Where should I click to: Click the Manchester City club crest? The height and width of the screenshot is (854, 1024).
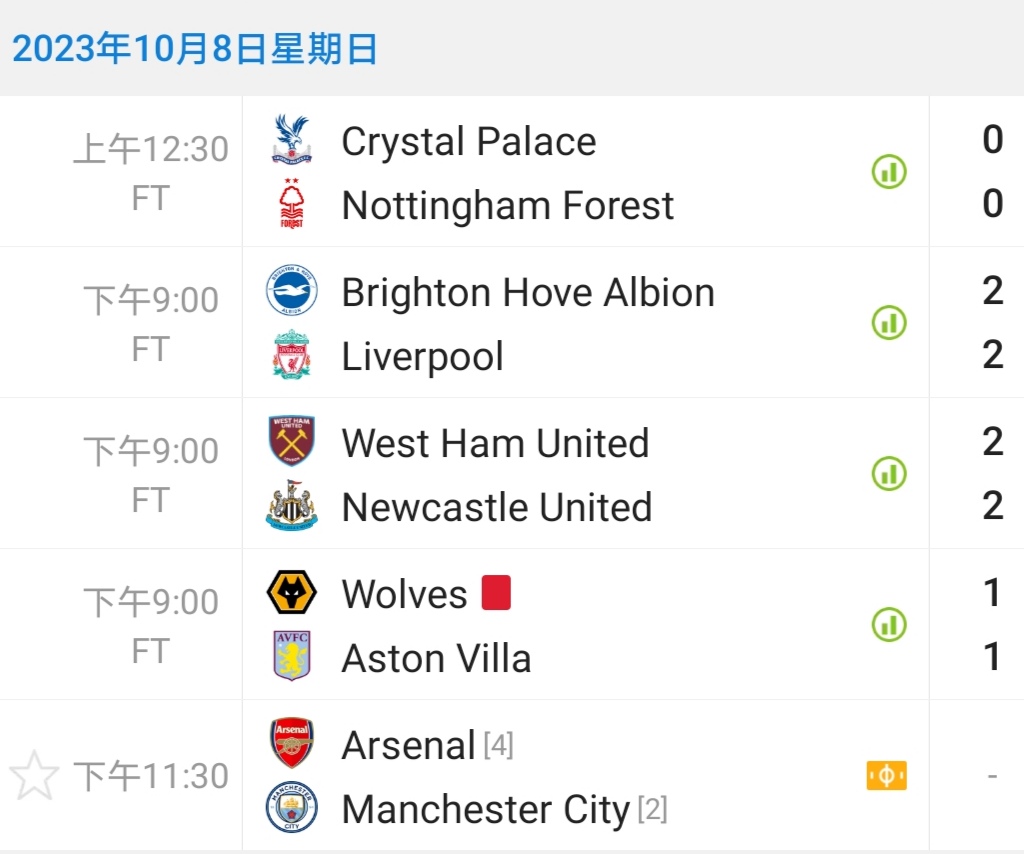pyautogui.click(x=292, y=808)
